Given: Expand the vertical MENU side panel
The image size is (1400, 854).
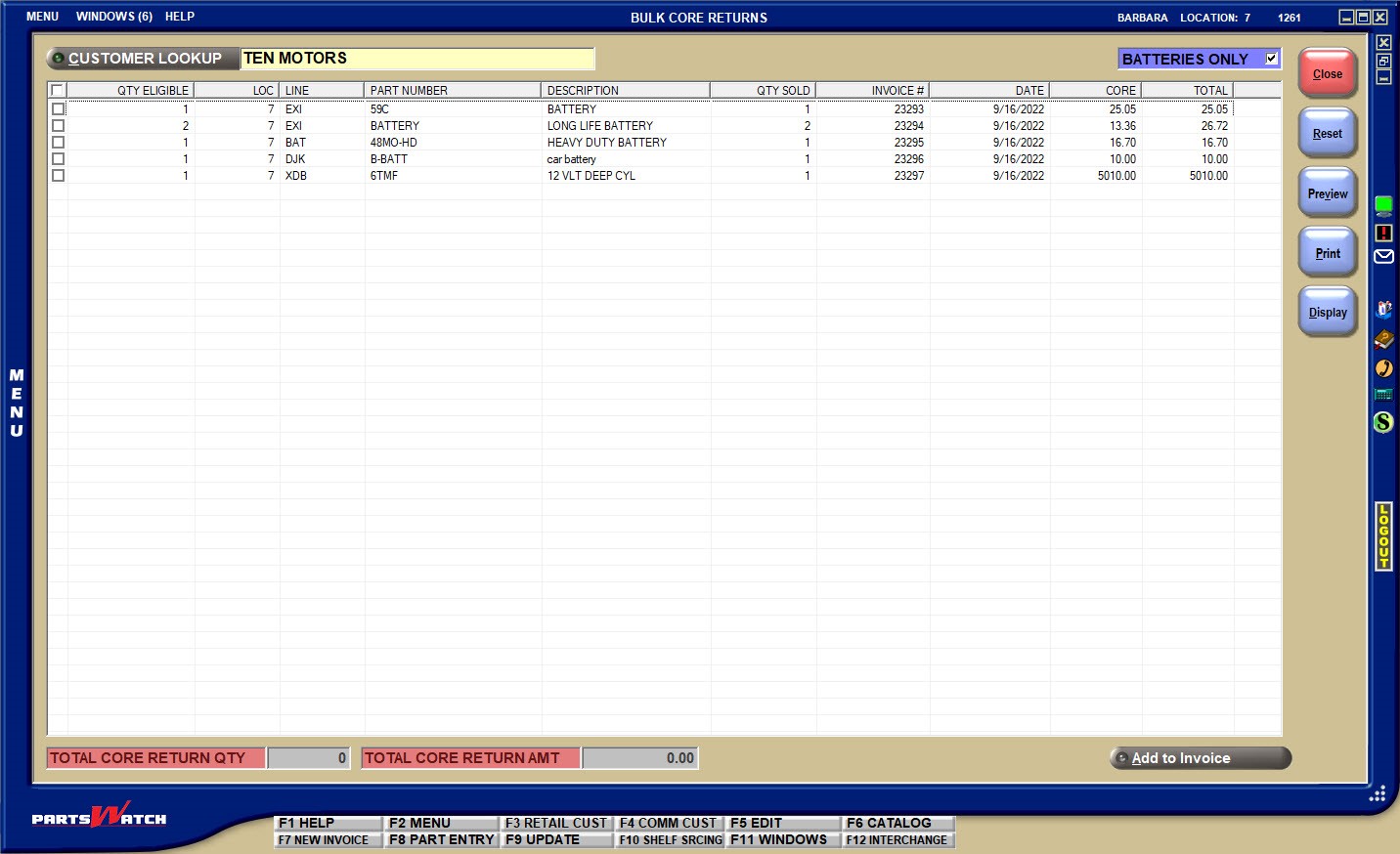Looking at the screenshot, I should tap(17, 403).
